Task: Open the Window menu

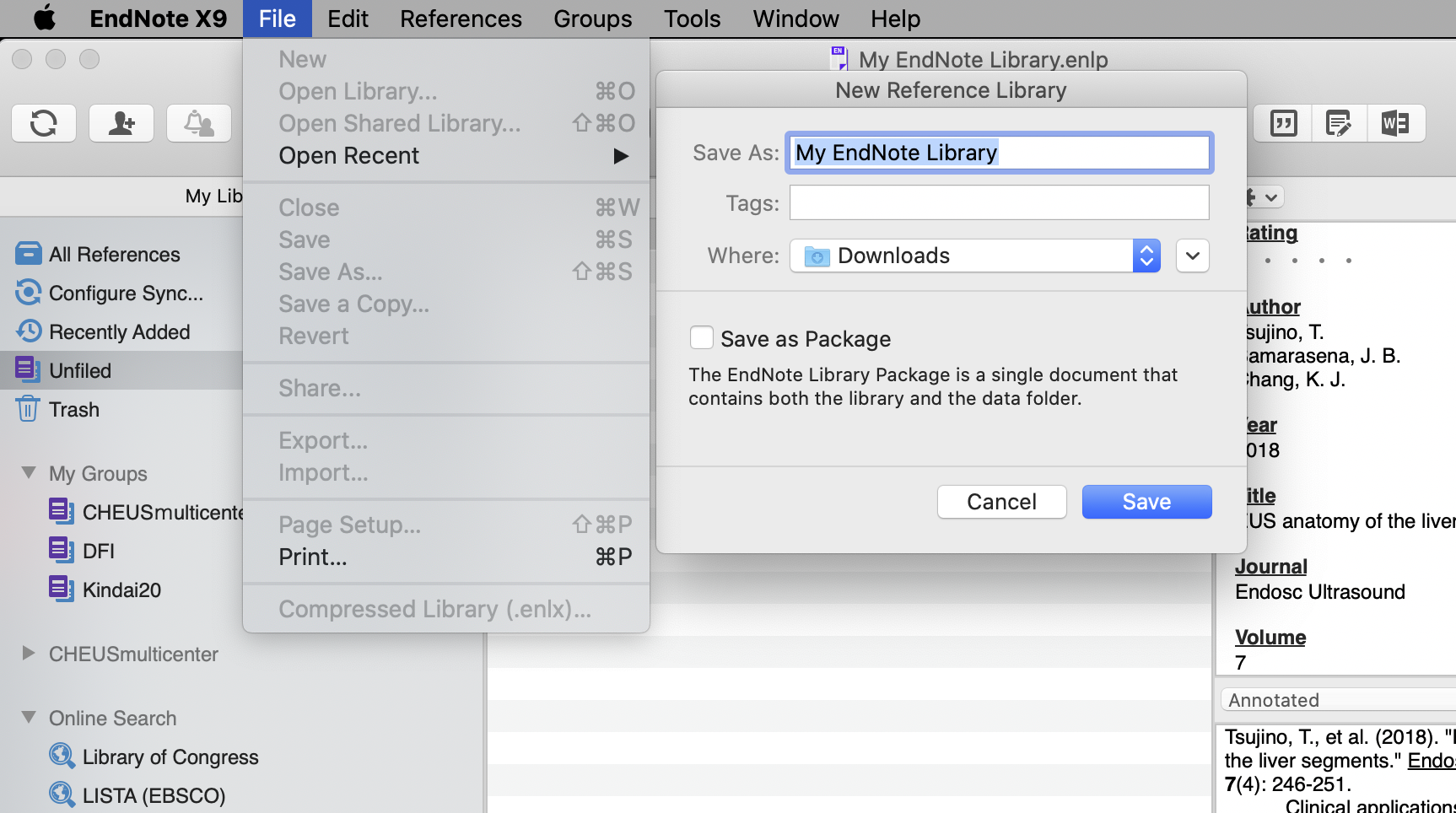Action: pos(795,19)
